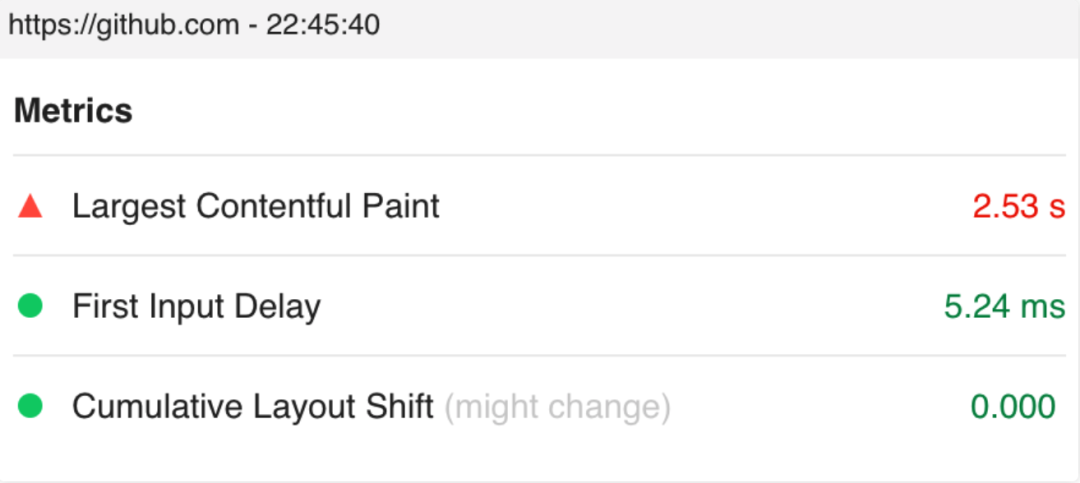Click the 0.000 layout shift score
Image resolution: width=1080 pixels, height=483 pixels.
(1012, 407)
